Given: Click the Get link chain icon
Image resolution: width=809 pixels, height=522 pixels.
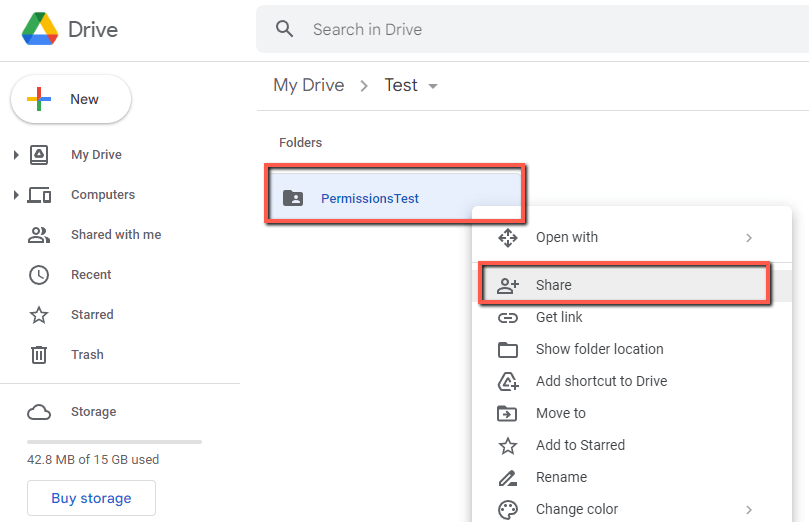Looking at the screenshot, I should click(508, 317).
